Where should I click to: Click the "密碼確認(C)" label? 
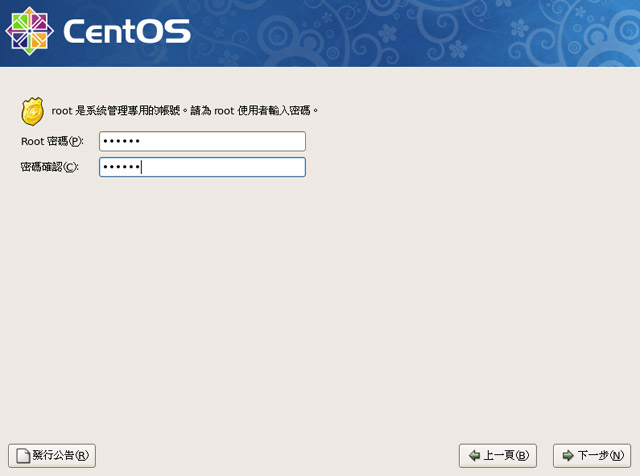(x=49, y=167)
